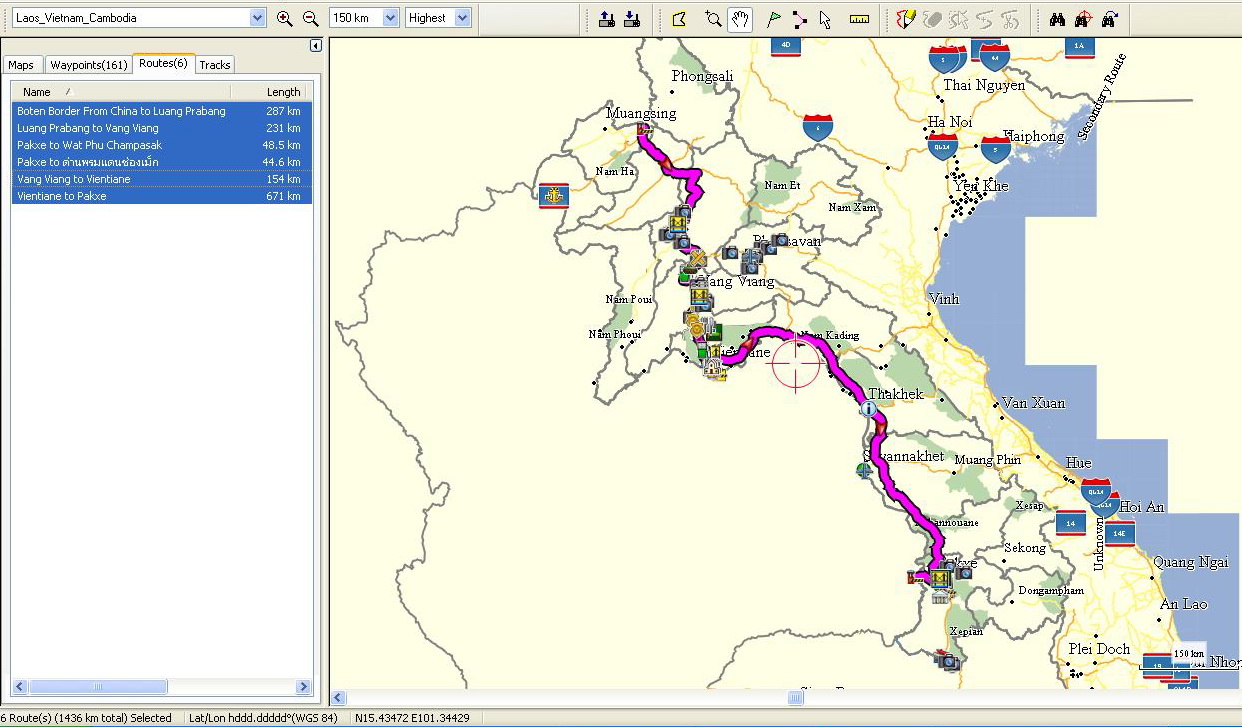Switch to the Waypoints(161) tab
The width and height of the screenshot is (1242, 727).
coord(89,65)
